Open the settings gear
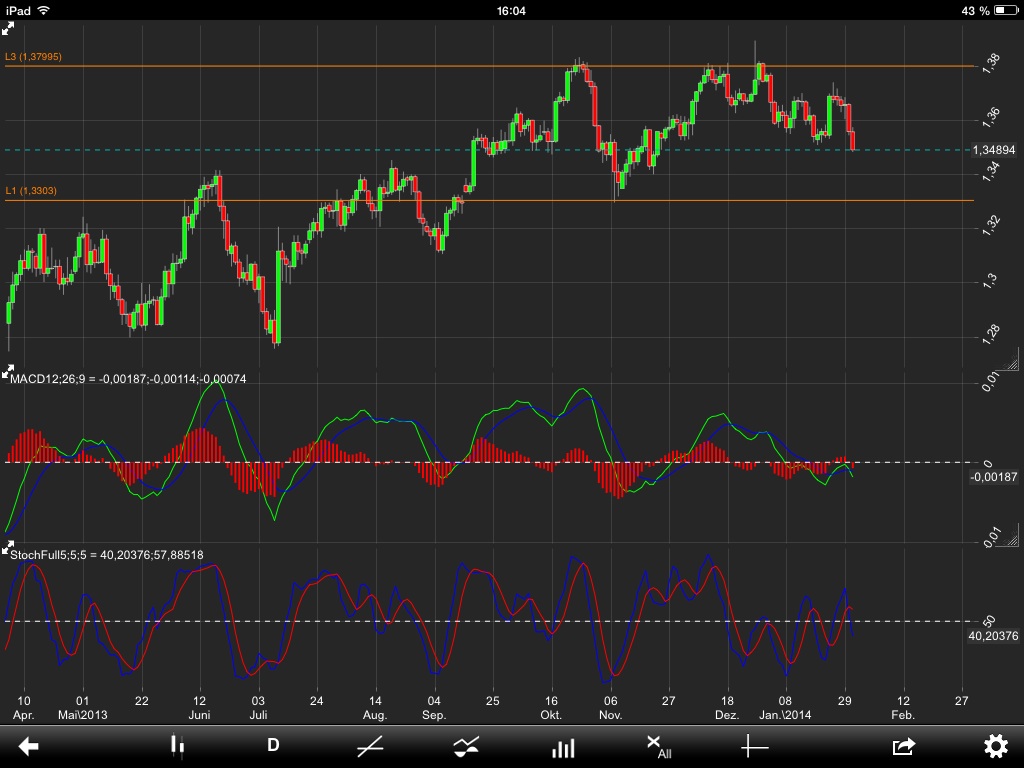This screenshot has height=768, width=1024. click(996, 747)
